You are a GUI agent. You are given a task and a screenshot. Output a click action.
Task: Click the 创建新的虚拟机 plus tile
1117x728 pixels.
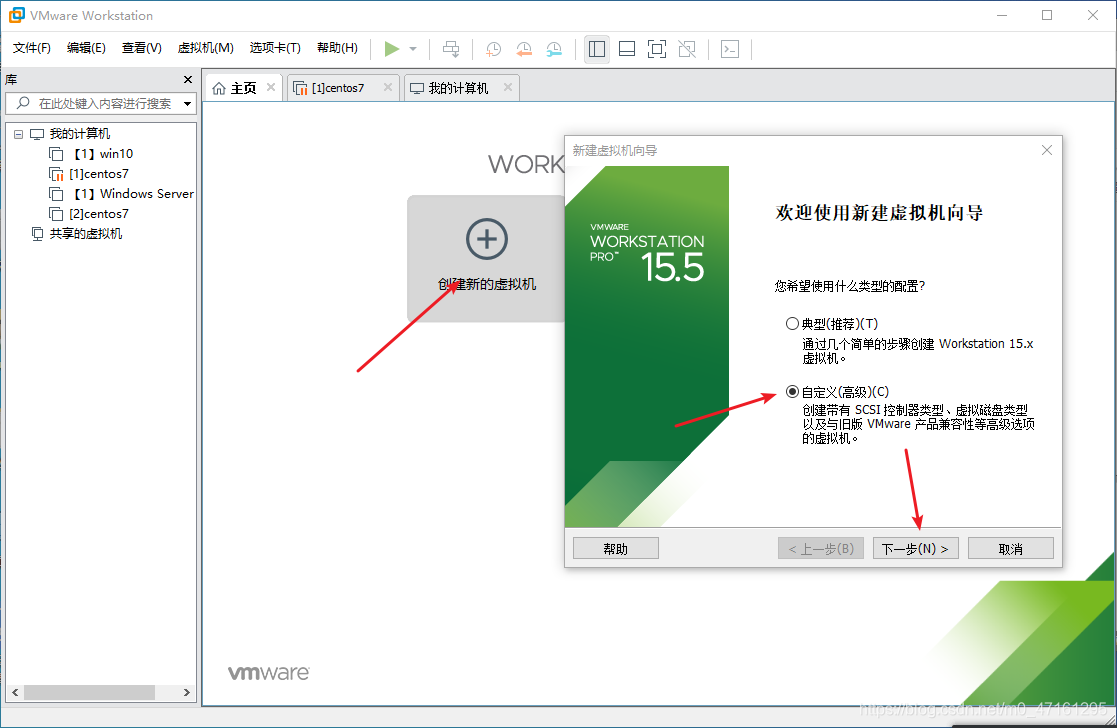487,258
